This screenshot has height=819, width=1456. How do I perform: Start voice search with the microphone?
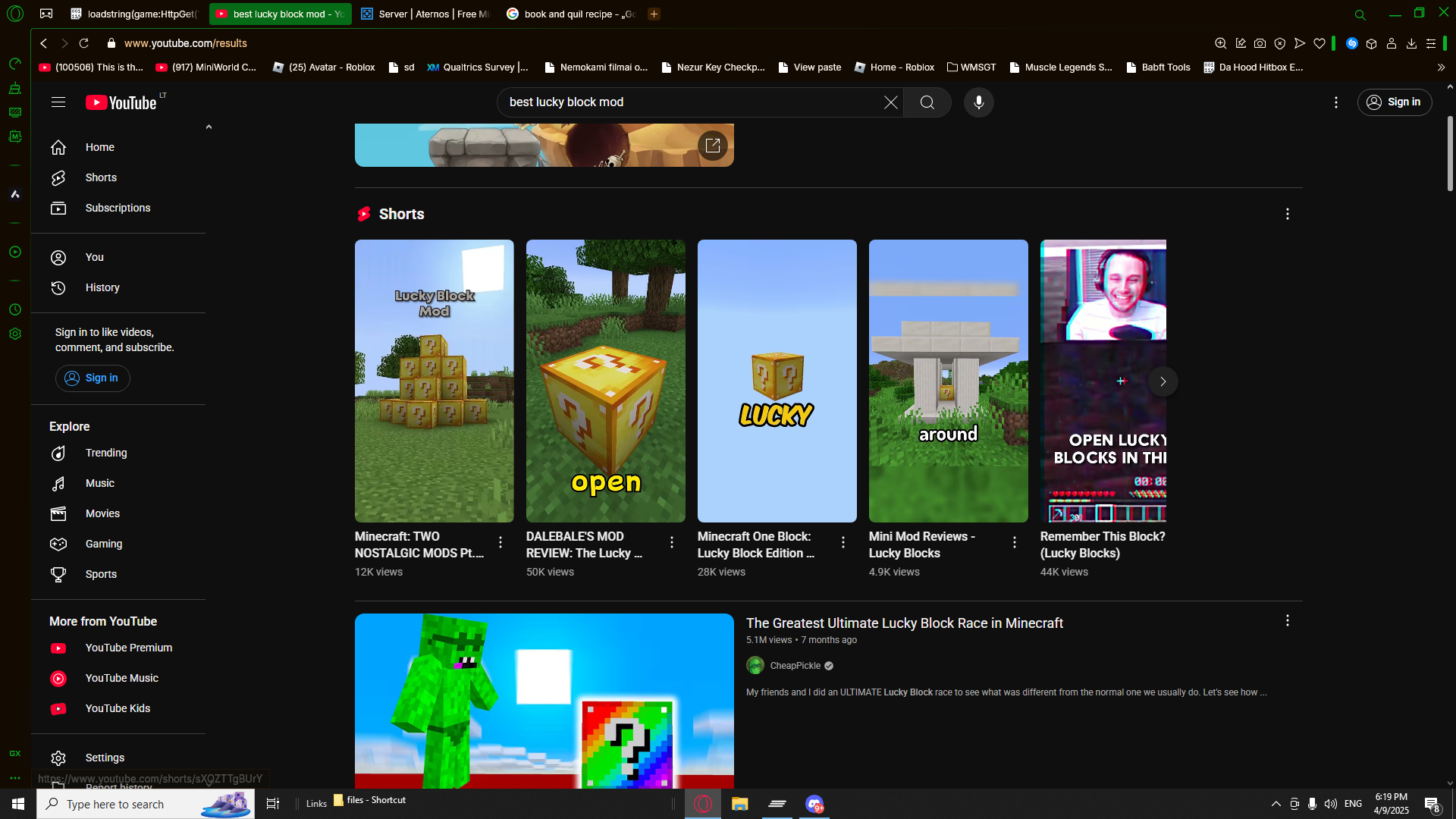pyautogui.click(x=979, y=102)
